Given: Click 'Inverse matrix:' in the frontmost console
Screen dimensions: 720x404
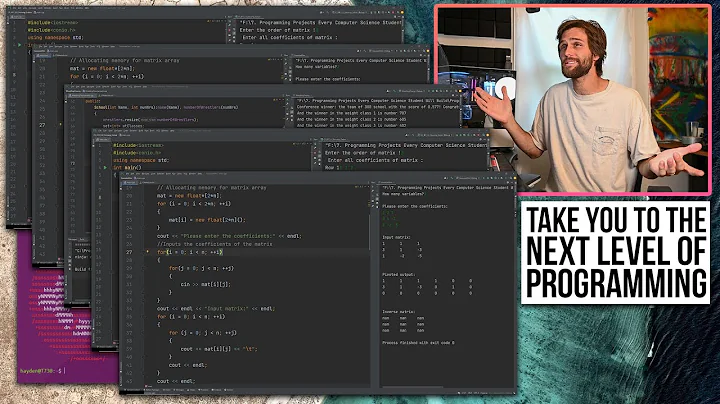Looking at the screenshot, I should point(399,312).
